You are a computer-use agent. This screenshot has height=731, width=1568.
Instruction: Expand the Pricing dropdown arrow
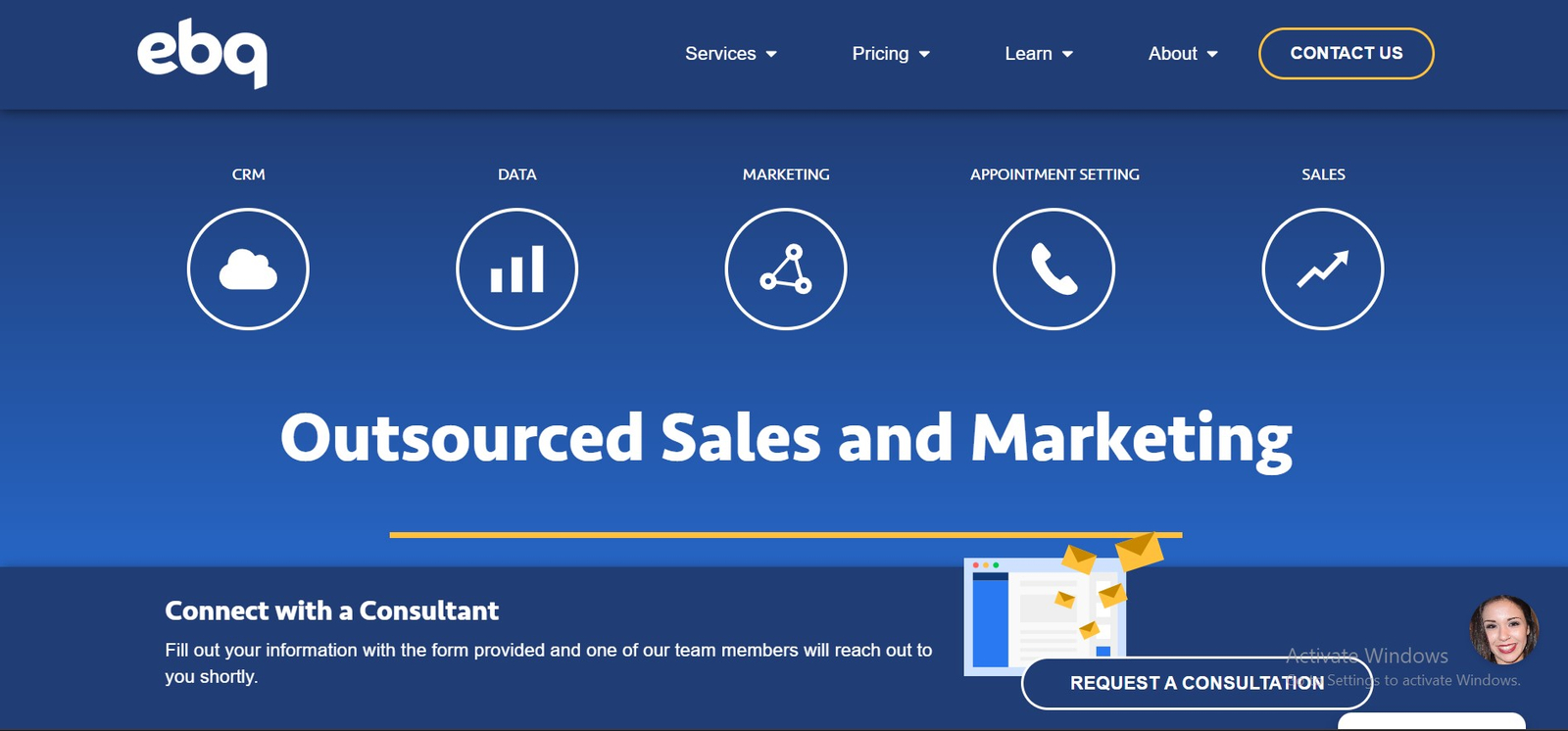(924, 54)
